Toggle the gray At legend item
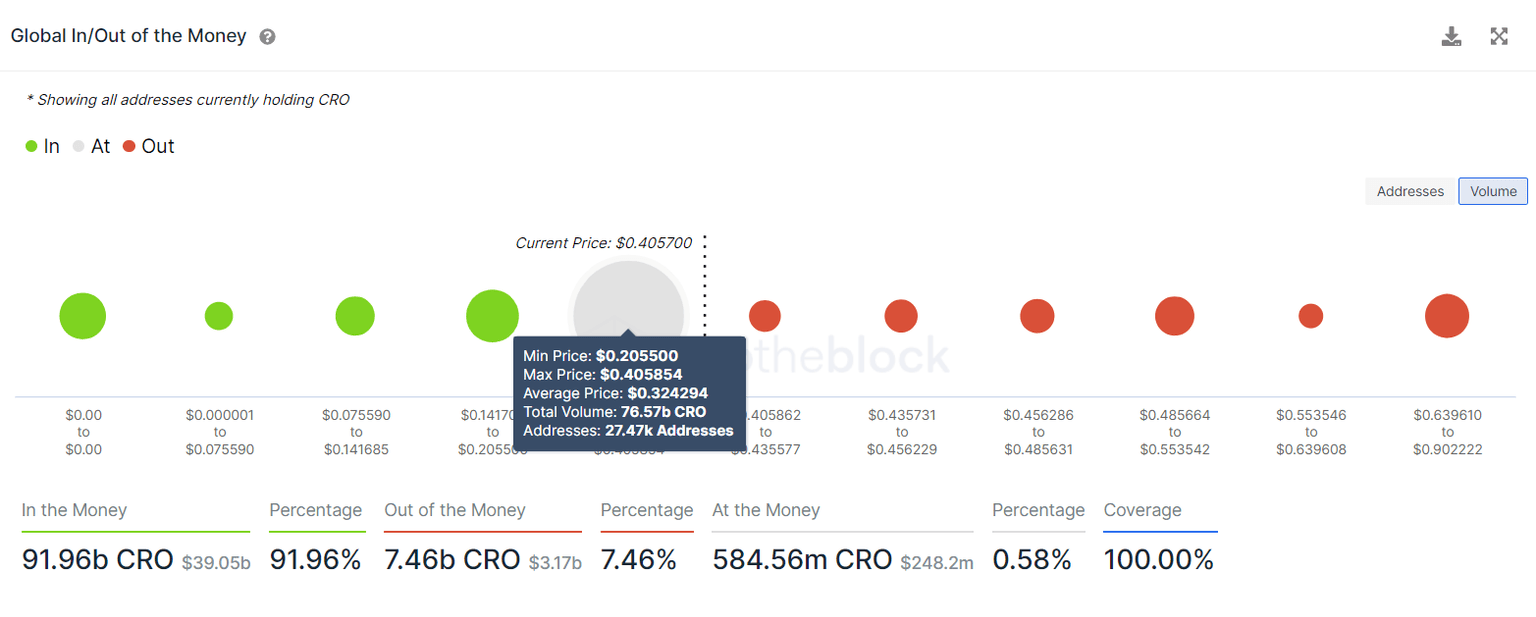The height and width of the screenshot is (617, 1536). (x=91, y=147)
